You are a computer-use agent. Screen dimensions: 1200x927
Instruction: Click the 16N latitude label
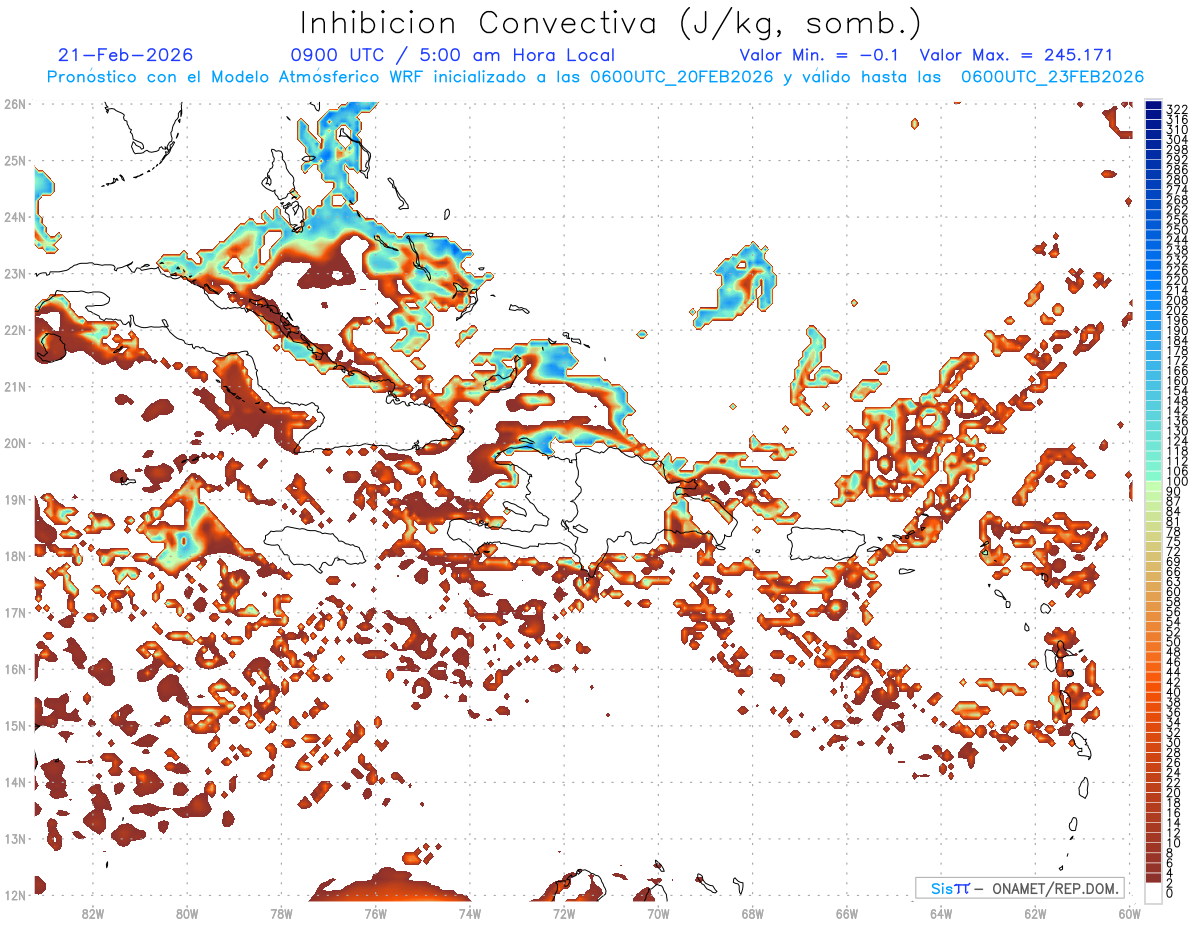point(14,669)
